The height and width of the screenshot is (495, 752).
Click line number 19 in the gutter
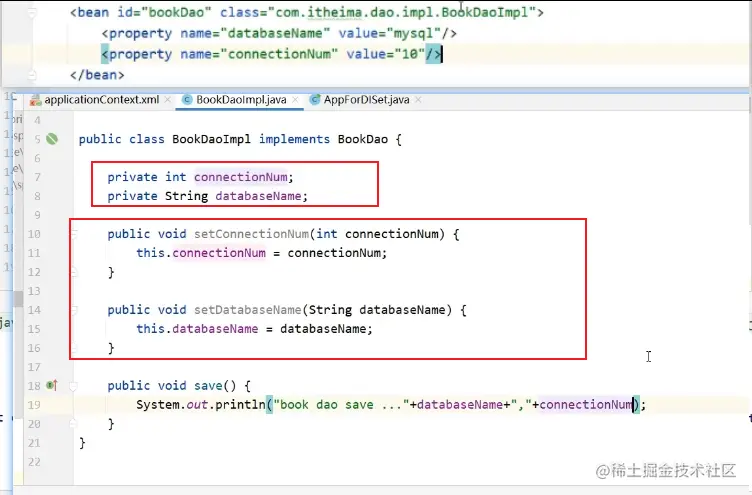pyautogui.click(x=34, y=405)
